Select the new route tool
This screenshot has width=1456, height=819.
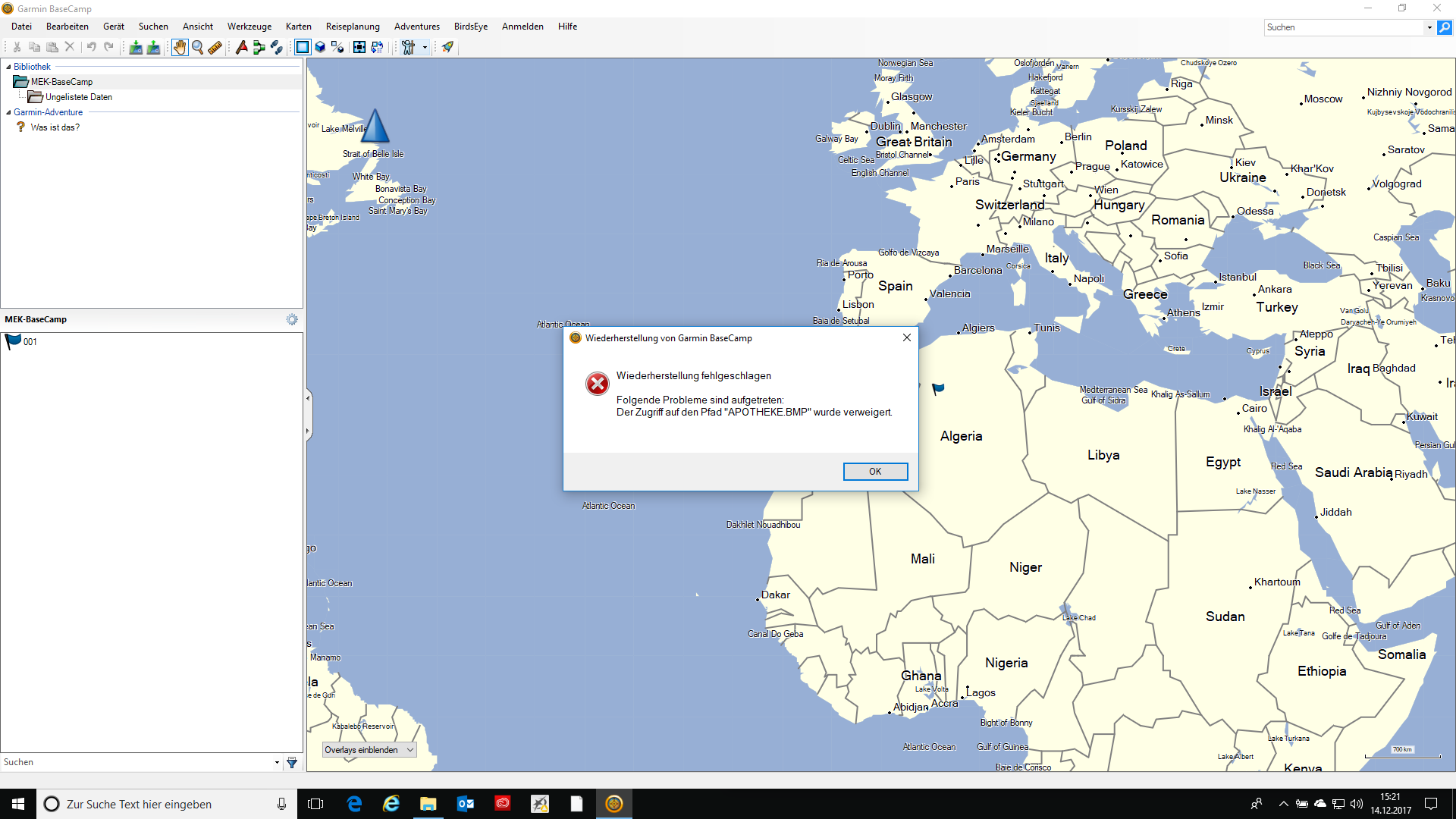coord(259,47)
